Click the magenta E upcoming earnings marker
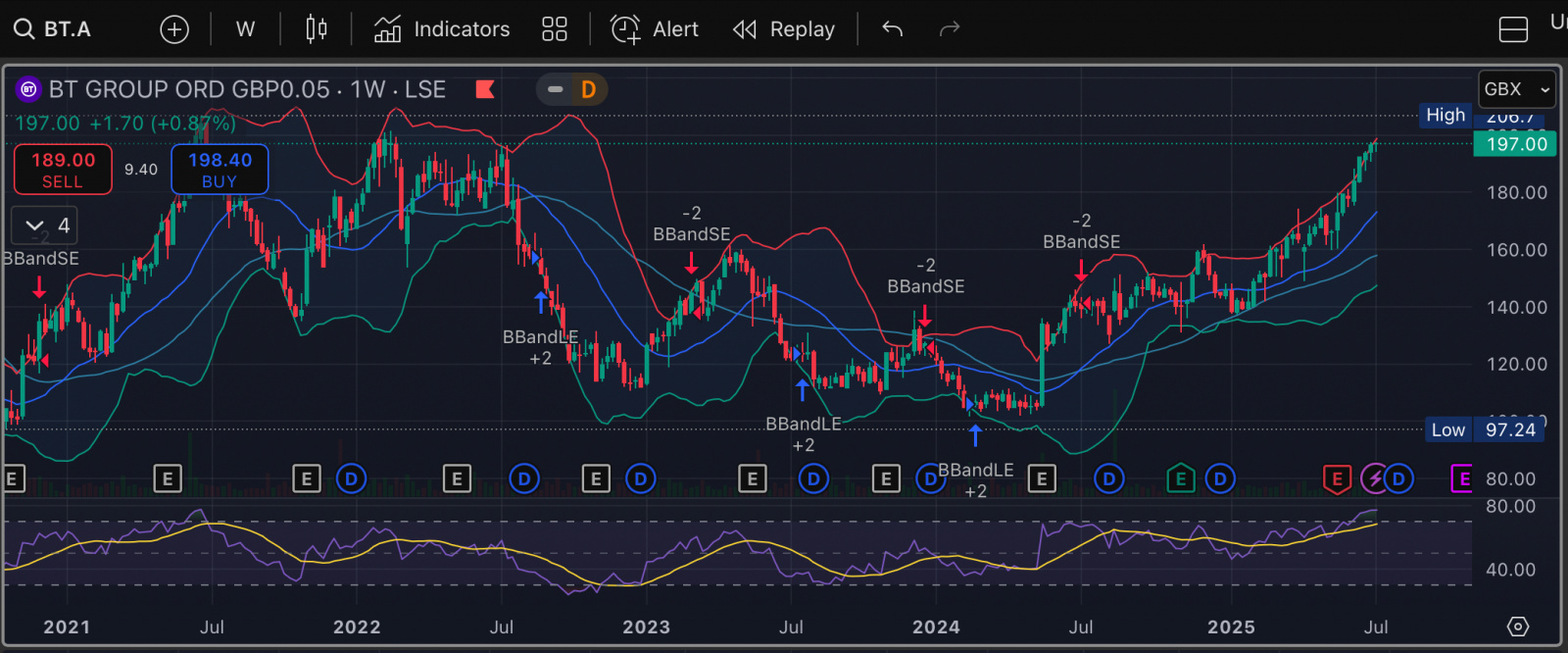This screenshot has width=1568, height=653. (x=1461, y=478)
